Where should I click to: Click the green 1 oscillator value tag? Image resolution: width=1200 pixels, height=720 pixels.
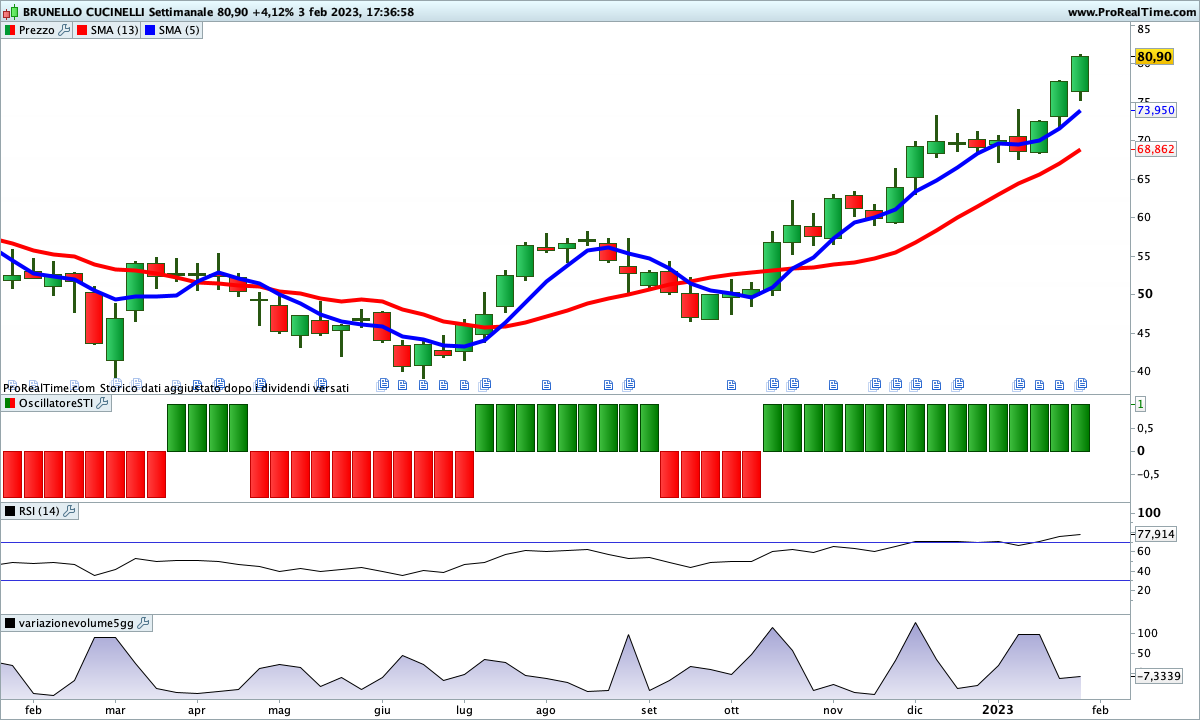[1140, 404]
